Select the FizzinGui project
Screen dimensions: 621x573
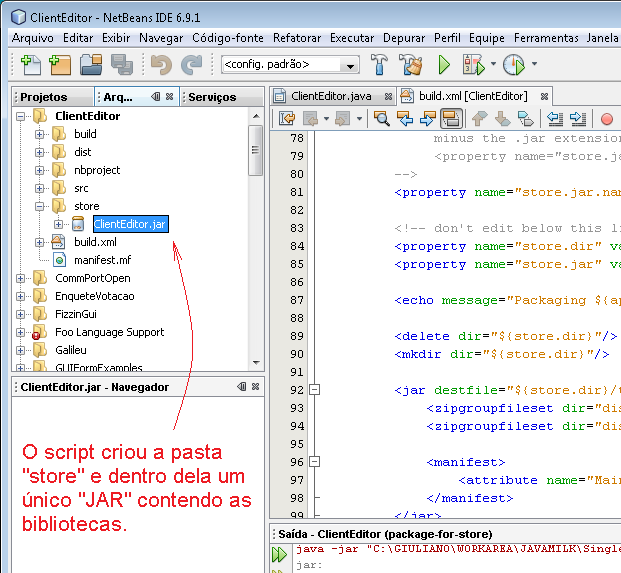pos(76,314)
